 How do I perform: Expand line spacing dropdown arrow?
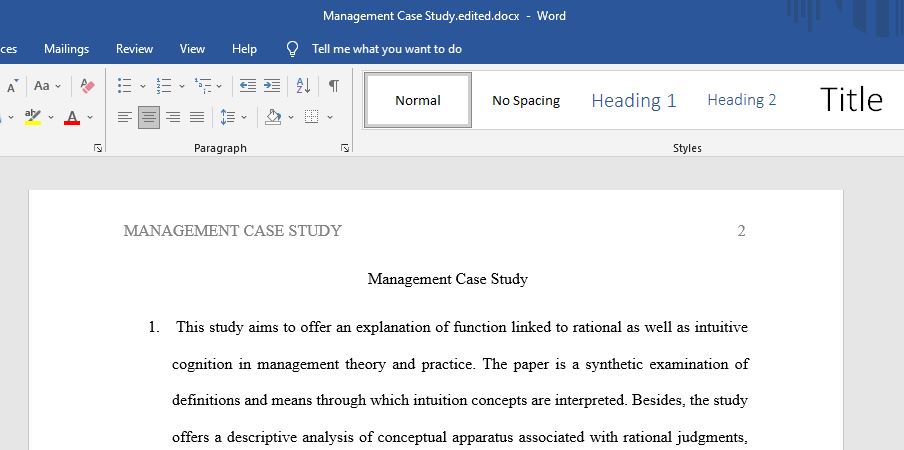[244, 118]
